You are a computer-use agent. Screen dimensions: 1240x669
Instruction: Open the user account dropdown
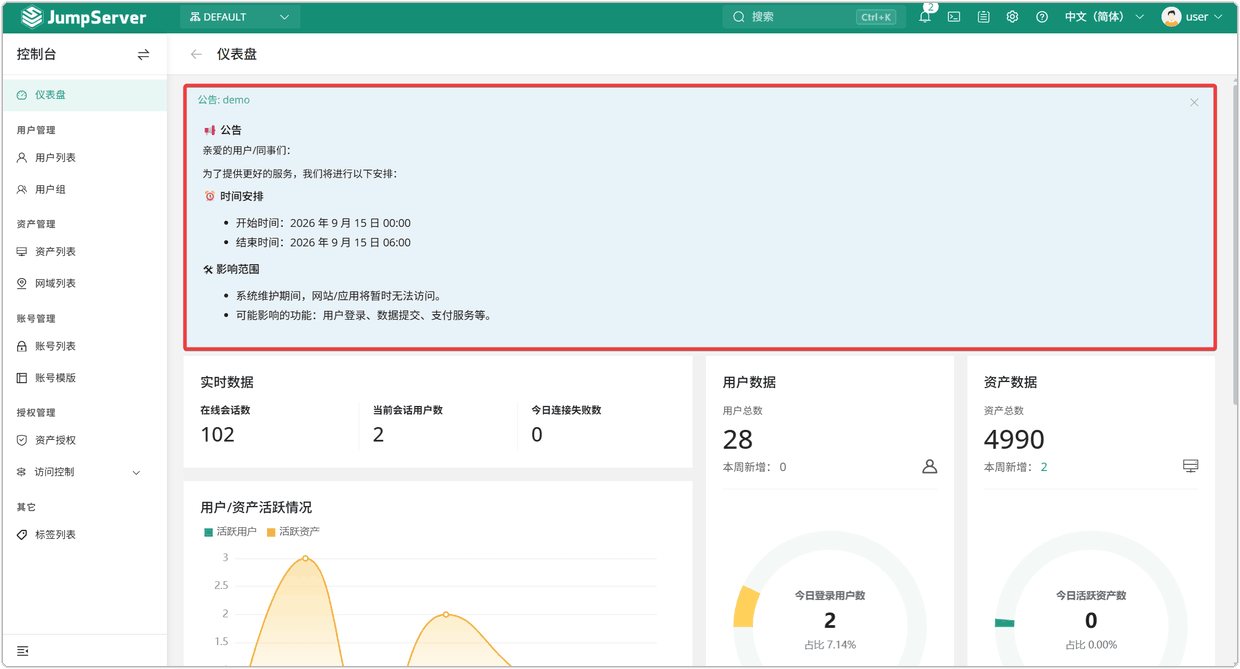click(1192, 17)
